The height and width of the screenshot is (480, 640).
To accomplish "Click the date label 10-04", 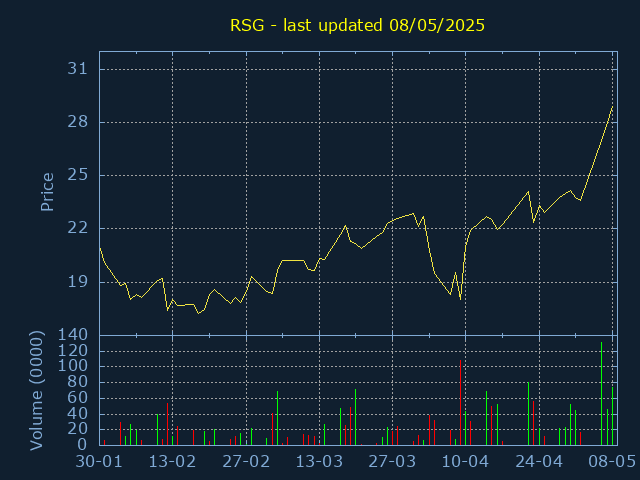I will [466, 462].
